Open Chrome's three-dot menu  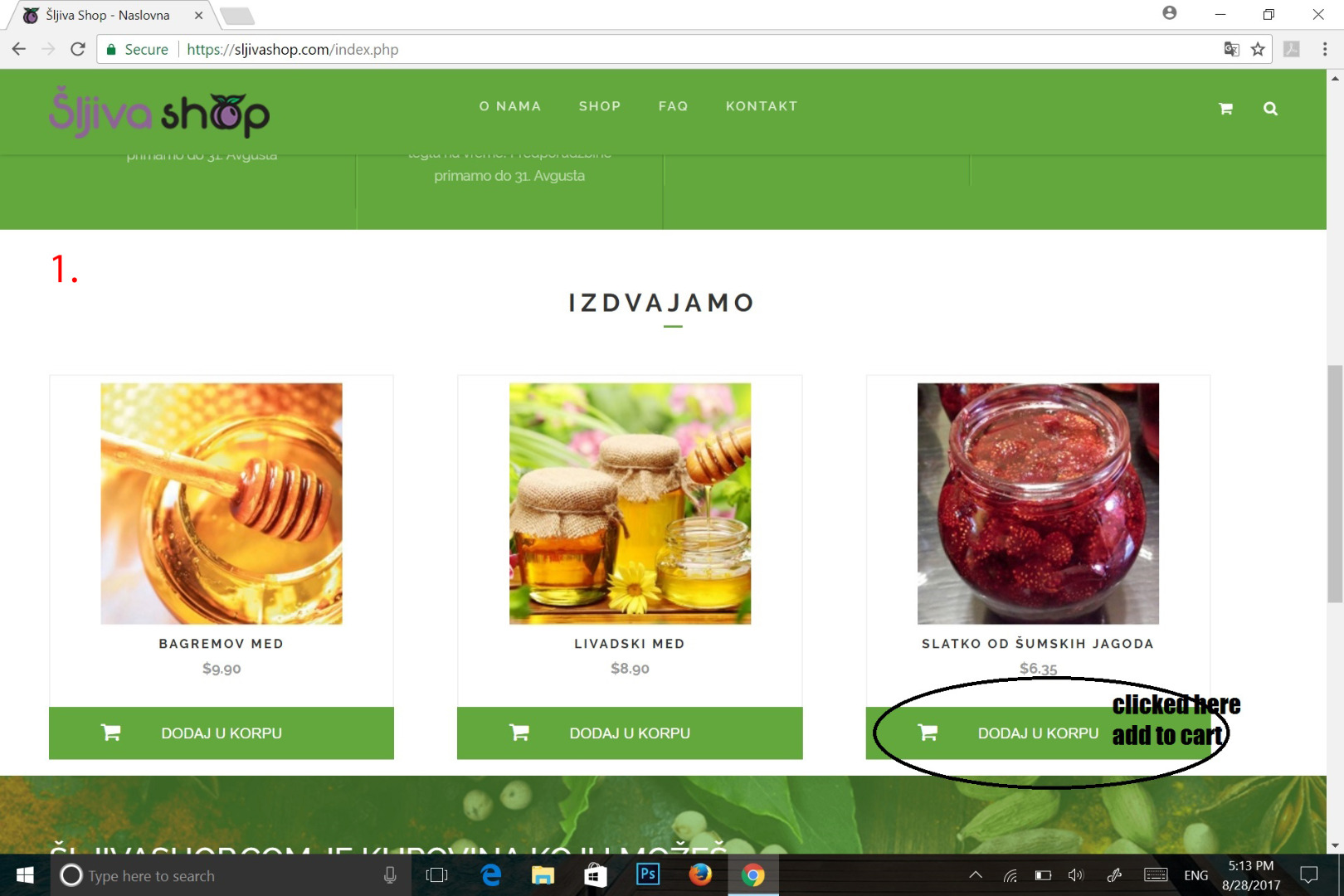(x=1325, y=49)
